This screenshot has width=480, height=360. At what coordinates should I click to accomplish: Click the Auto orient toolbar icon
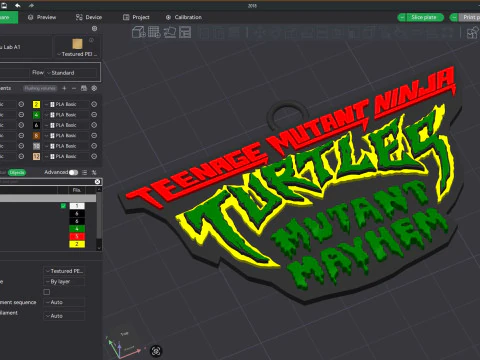click(x=170, y=32)
